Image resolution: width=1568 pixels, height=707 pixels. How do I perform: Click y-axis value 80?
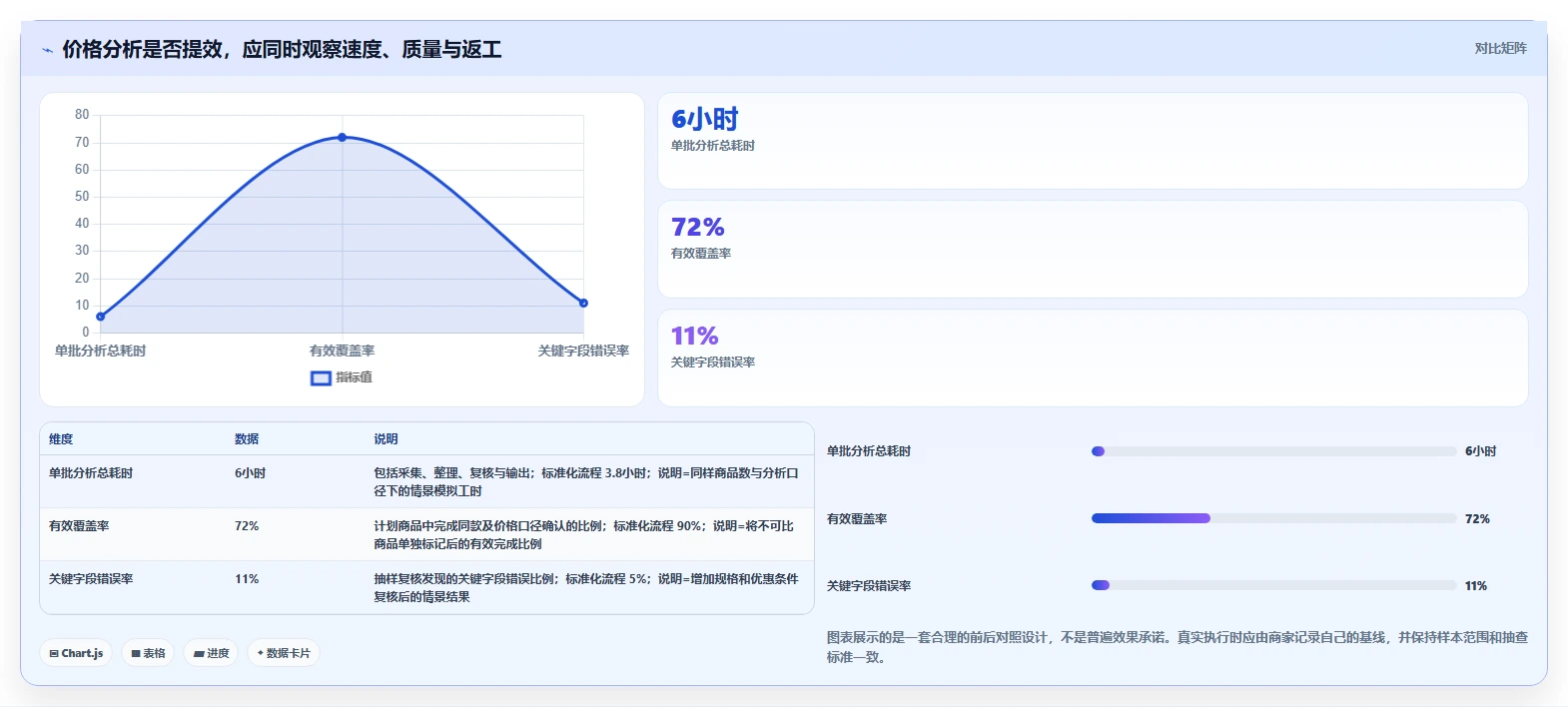click(x=82, y=115)
